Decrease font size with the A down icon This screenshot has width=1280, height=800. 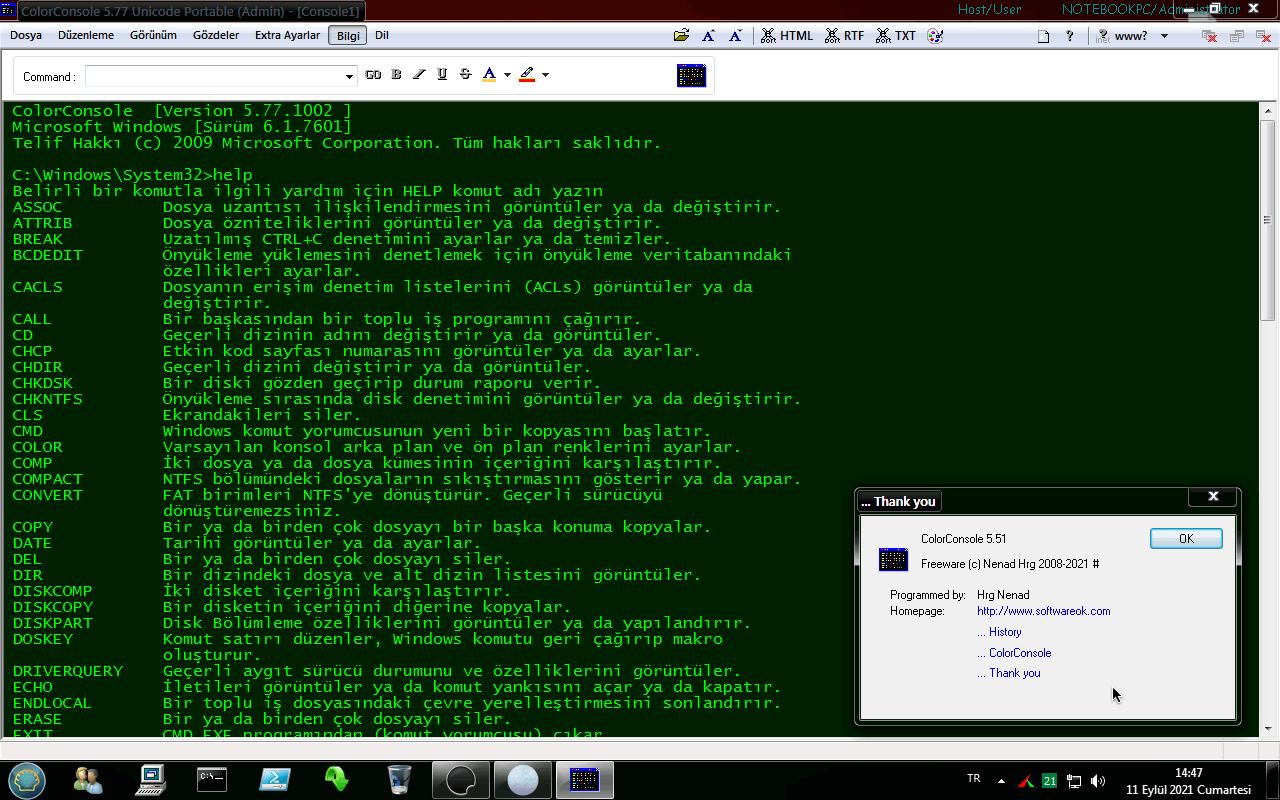pyautogui.click(x=735, y=35)
